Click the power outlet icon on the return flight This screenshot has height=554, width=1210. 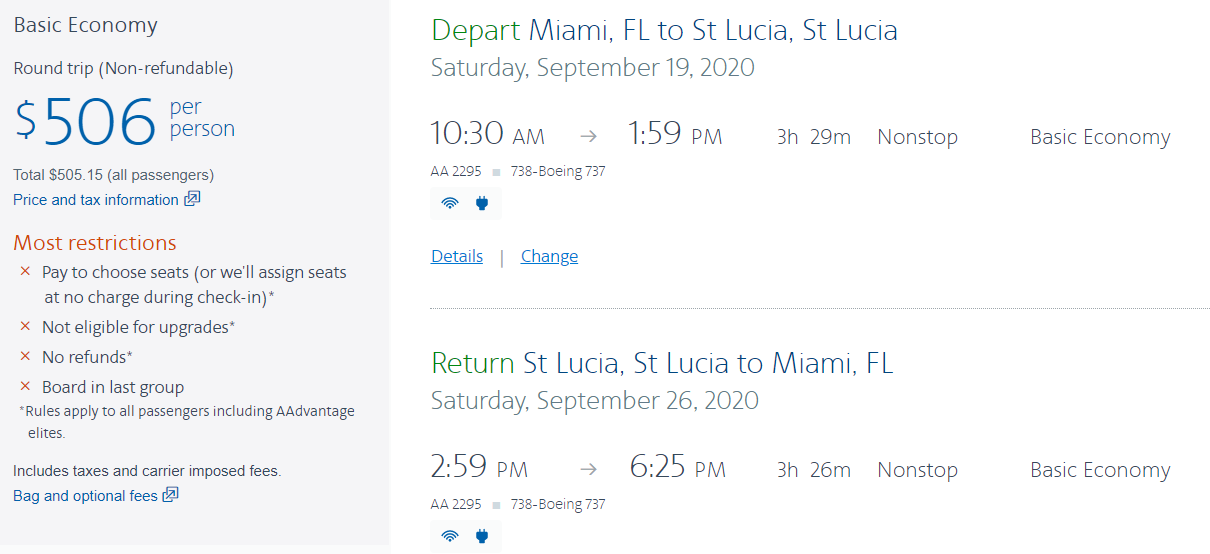tap(482, 537)
